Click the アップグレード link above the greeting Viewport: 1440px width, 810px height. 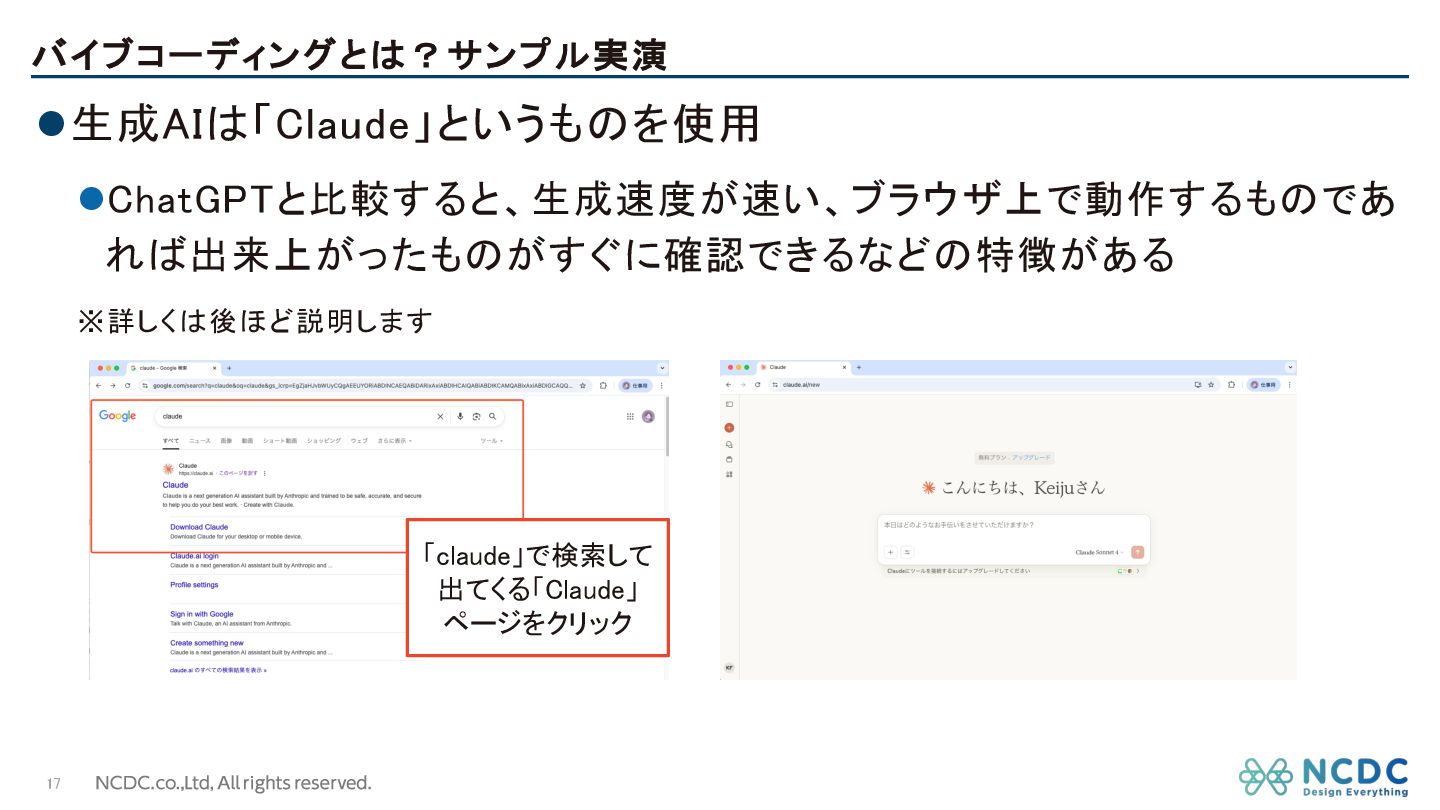(x=1032, y=457)
